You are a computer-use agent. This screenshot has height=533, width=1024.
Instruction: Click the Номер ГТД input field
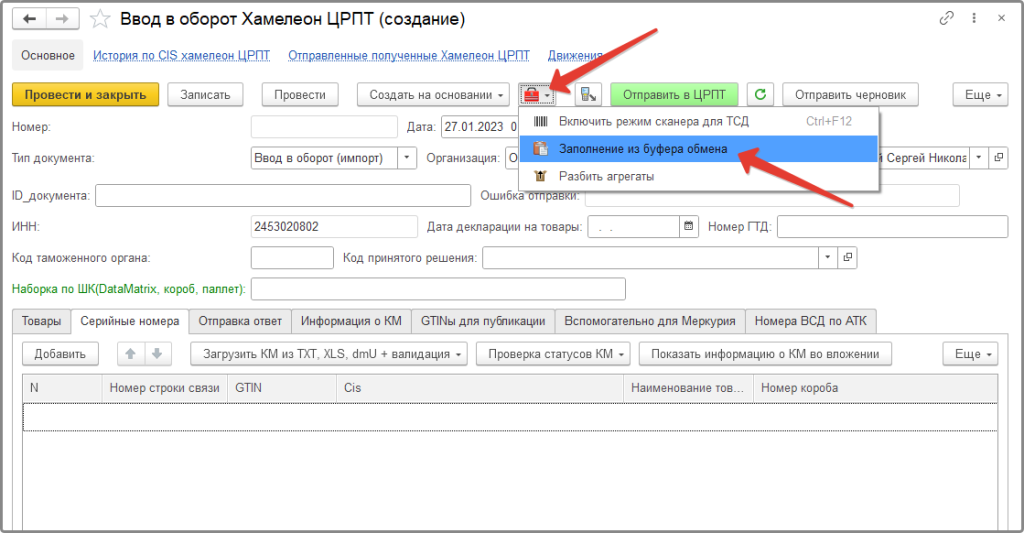click(x=892, y=227)
